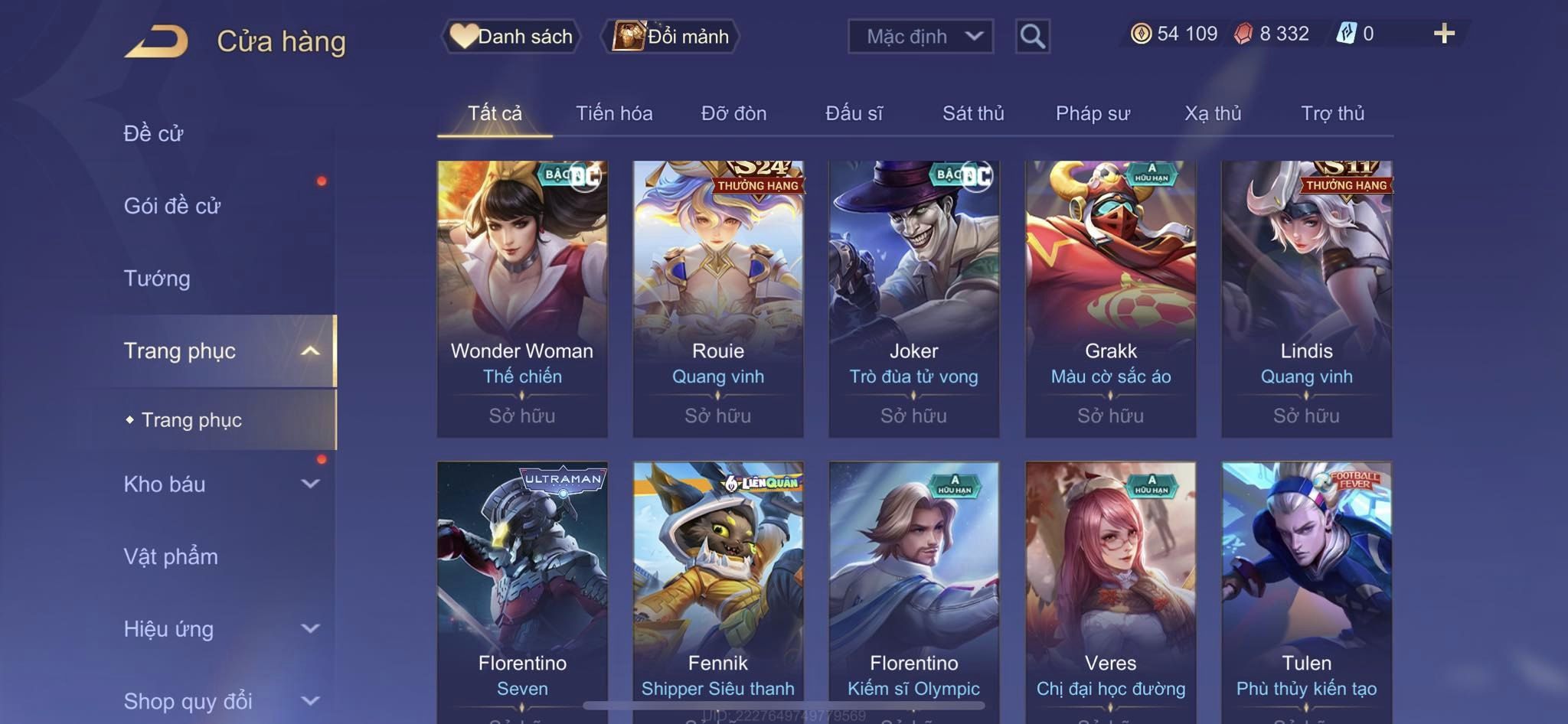Viewport: 1568px width, 724px height.
Task: Open Gói đề cử in the sidebar
Action: 172,206
